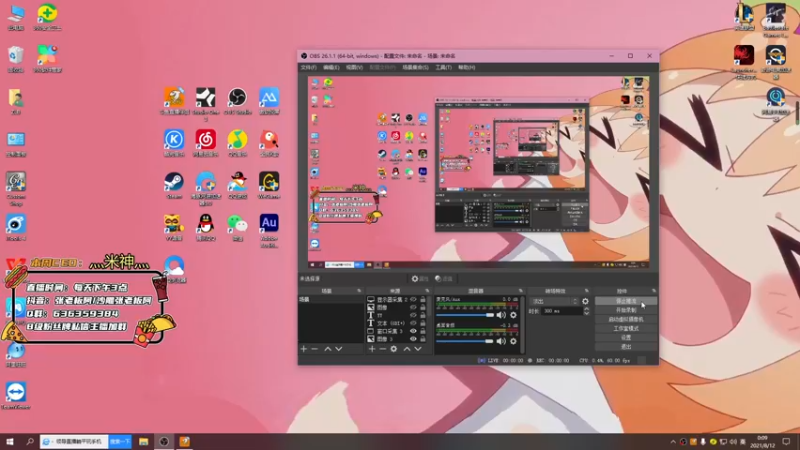Toggle lock on TT text source
The width and height of the screenshot is (800, 450).
(x=422, y=315)
